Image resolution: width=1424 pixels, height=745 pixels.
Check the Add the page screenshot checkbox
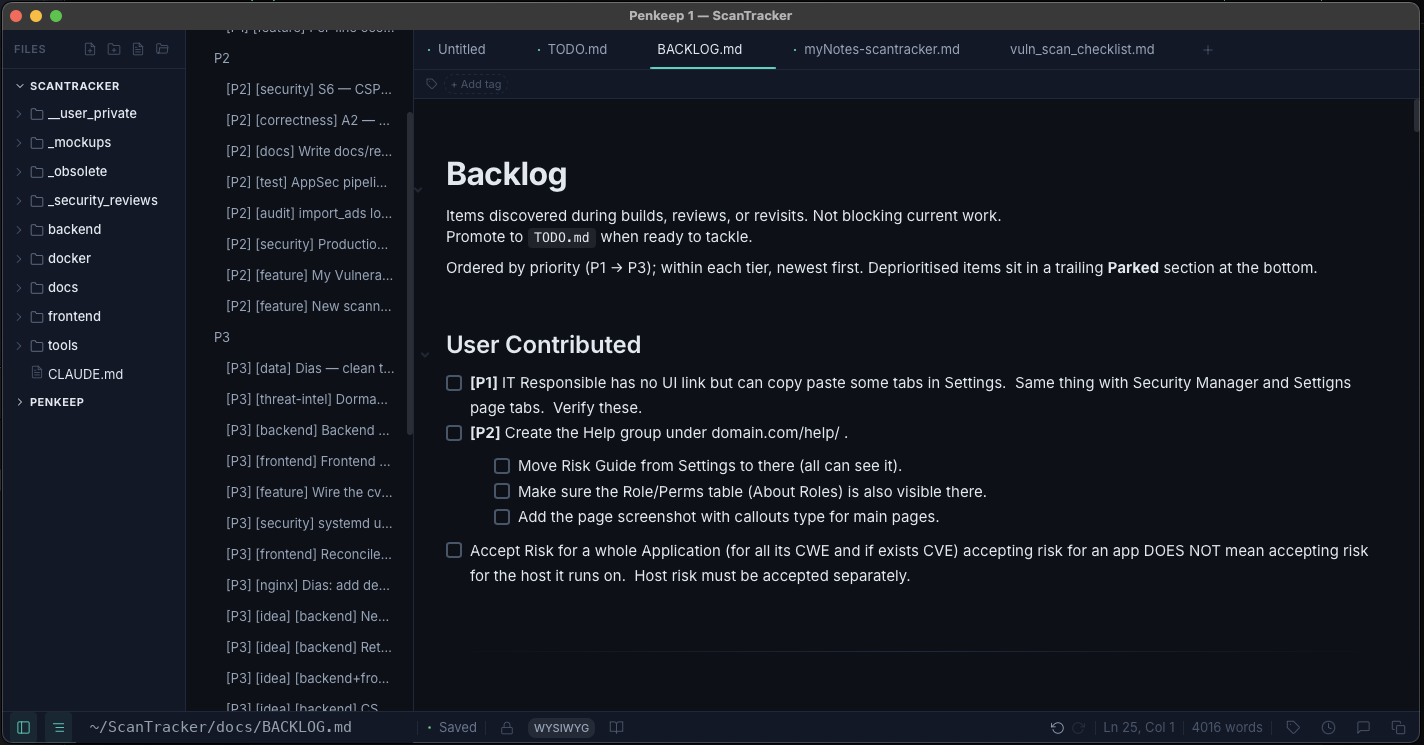coord(502,517)
